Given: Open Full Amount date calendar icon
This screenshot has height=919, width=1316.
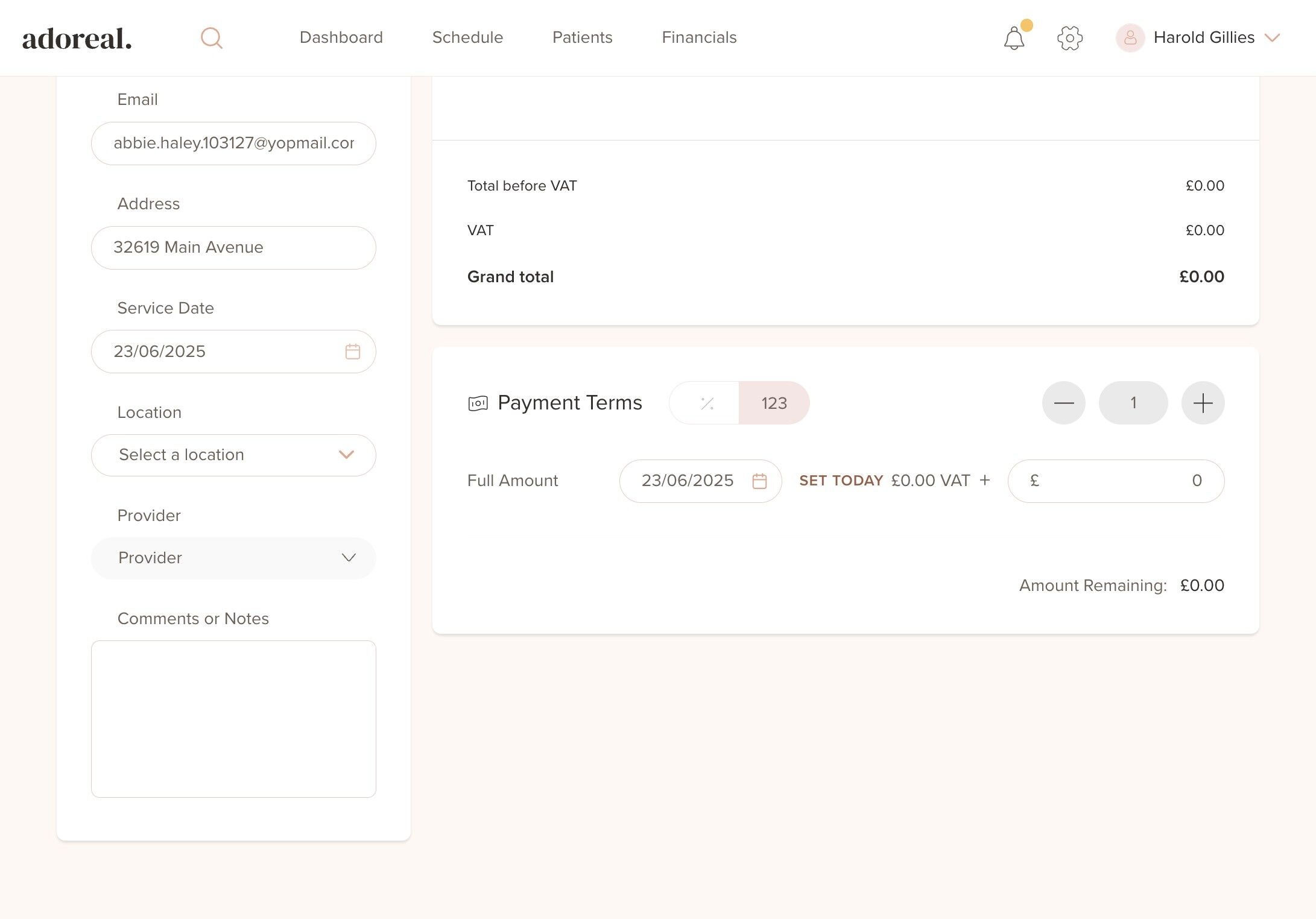Looking at the screenshot, I should [x=759, y=481].
